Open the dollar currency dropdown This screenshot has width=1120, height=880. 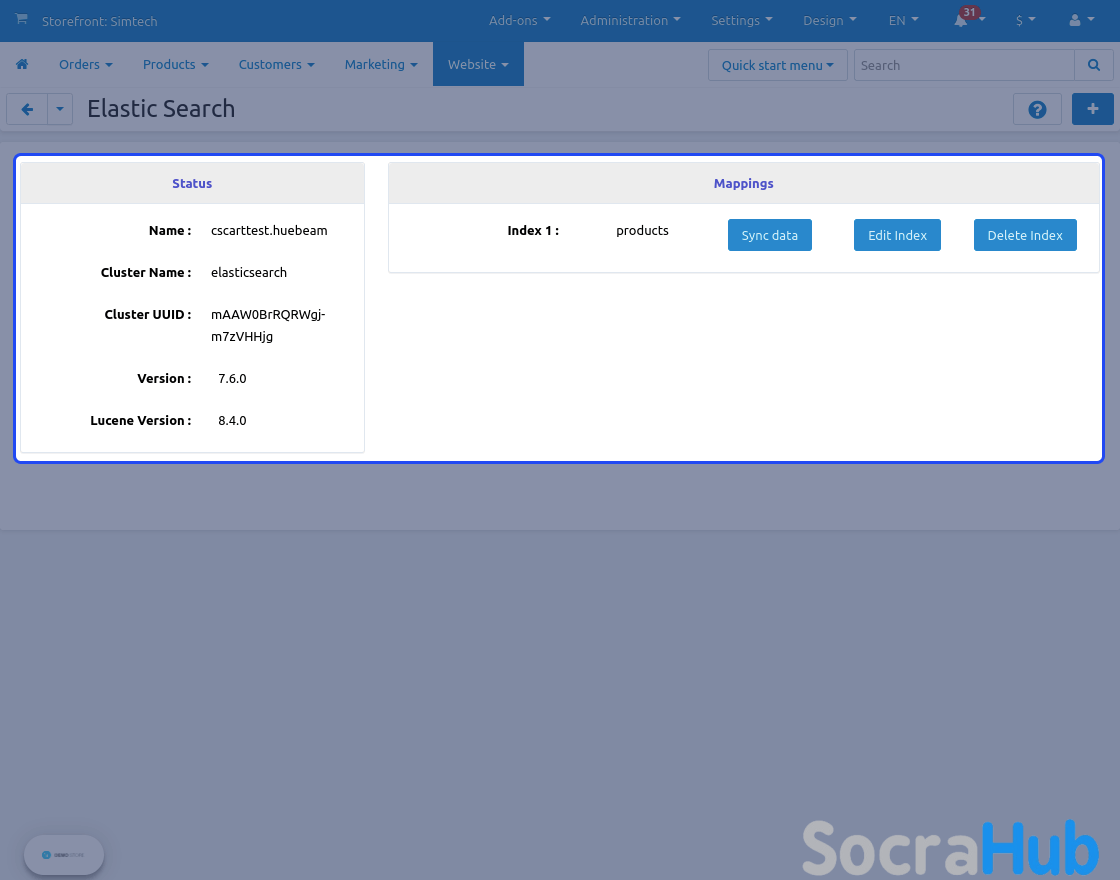click(x=1025, y=20)
